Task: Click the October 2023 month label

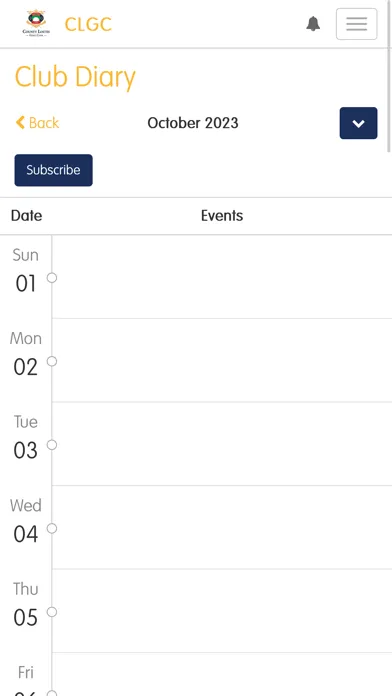Action: [x=193, y=123]
